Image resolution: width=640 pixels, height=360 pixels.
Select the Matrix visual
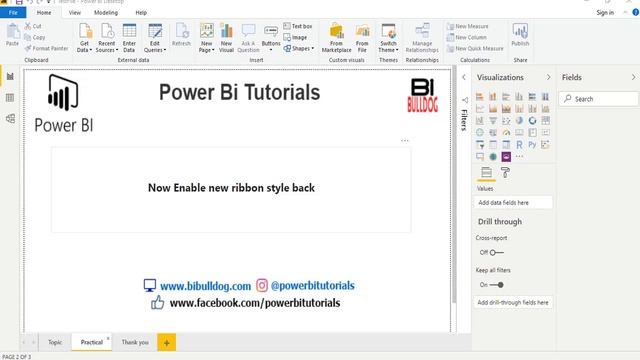pos(506,144)
